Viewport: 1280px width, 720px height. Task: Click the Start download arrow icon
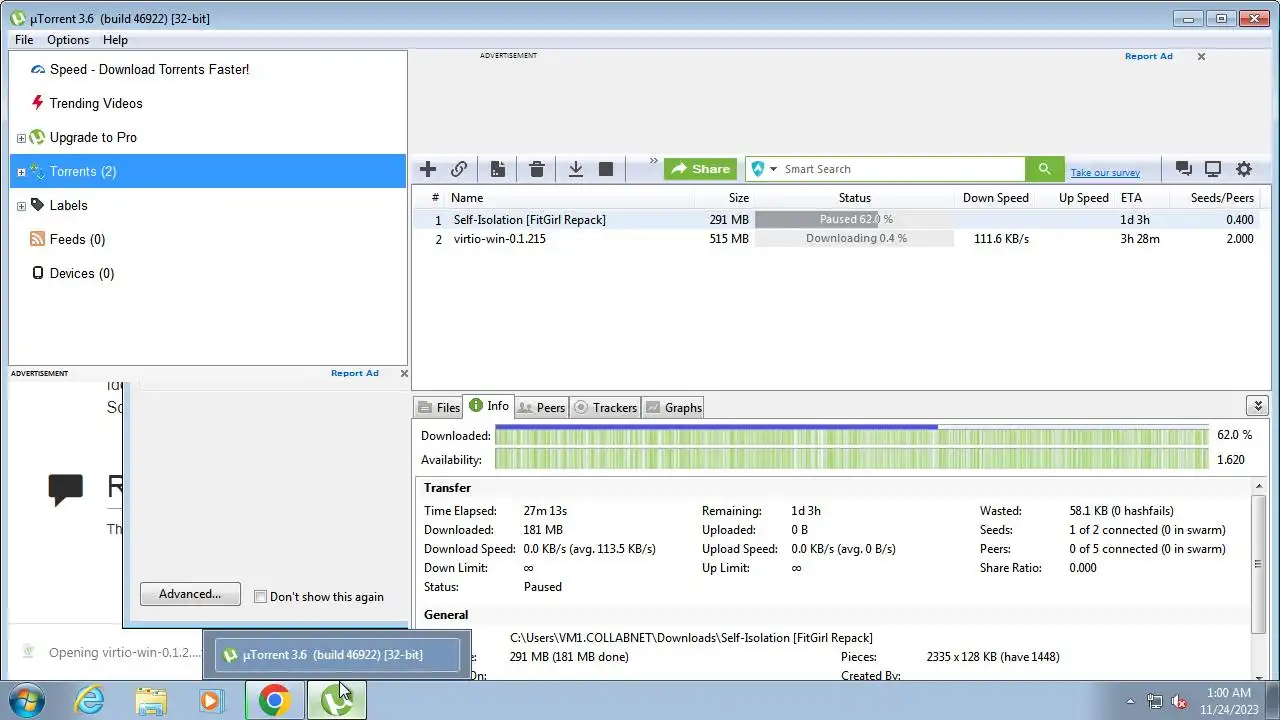coord(576,169)
